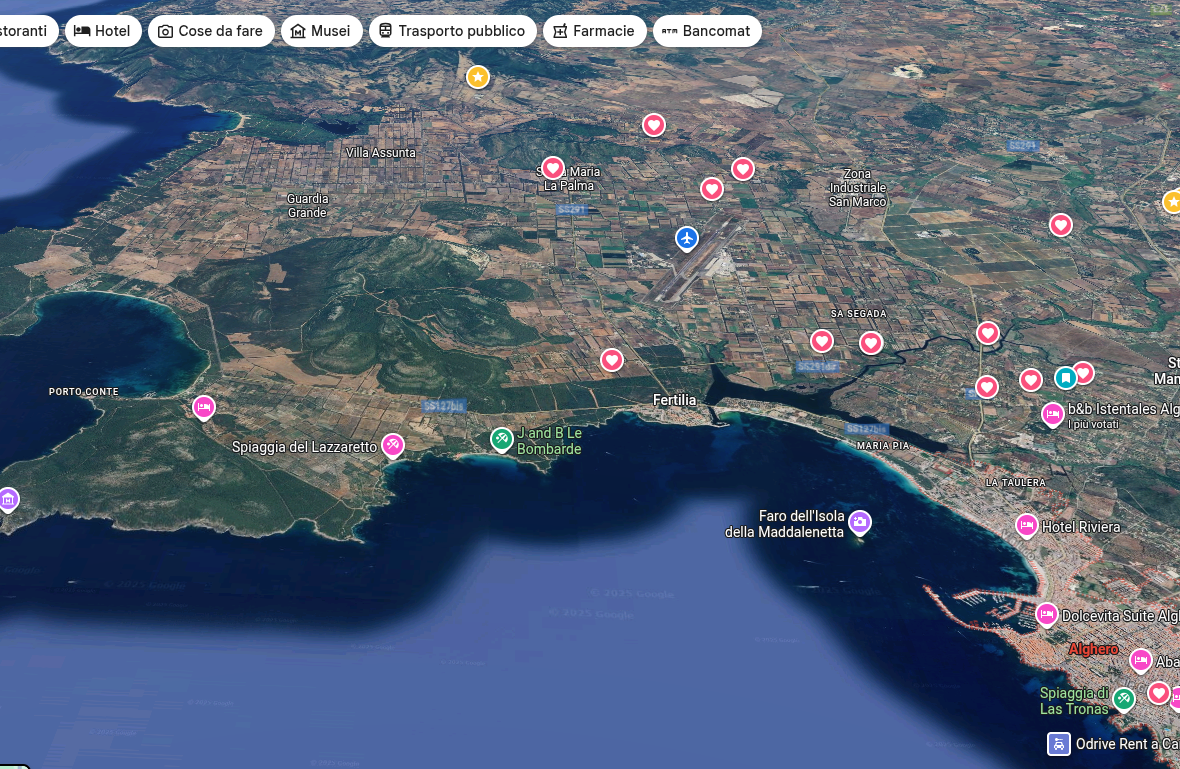
Task: Select the restaurant marker for J and B Le Bombarde
Action: pyautogui.click(x=501, y=439)
